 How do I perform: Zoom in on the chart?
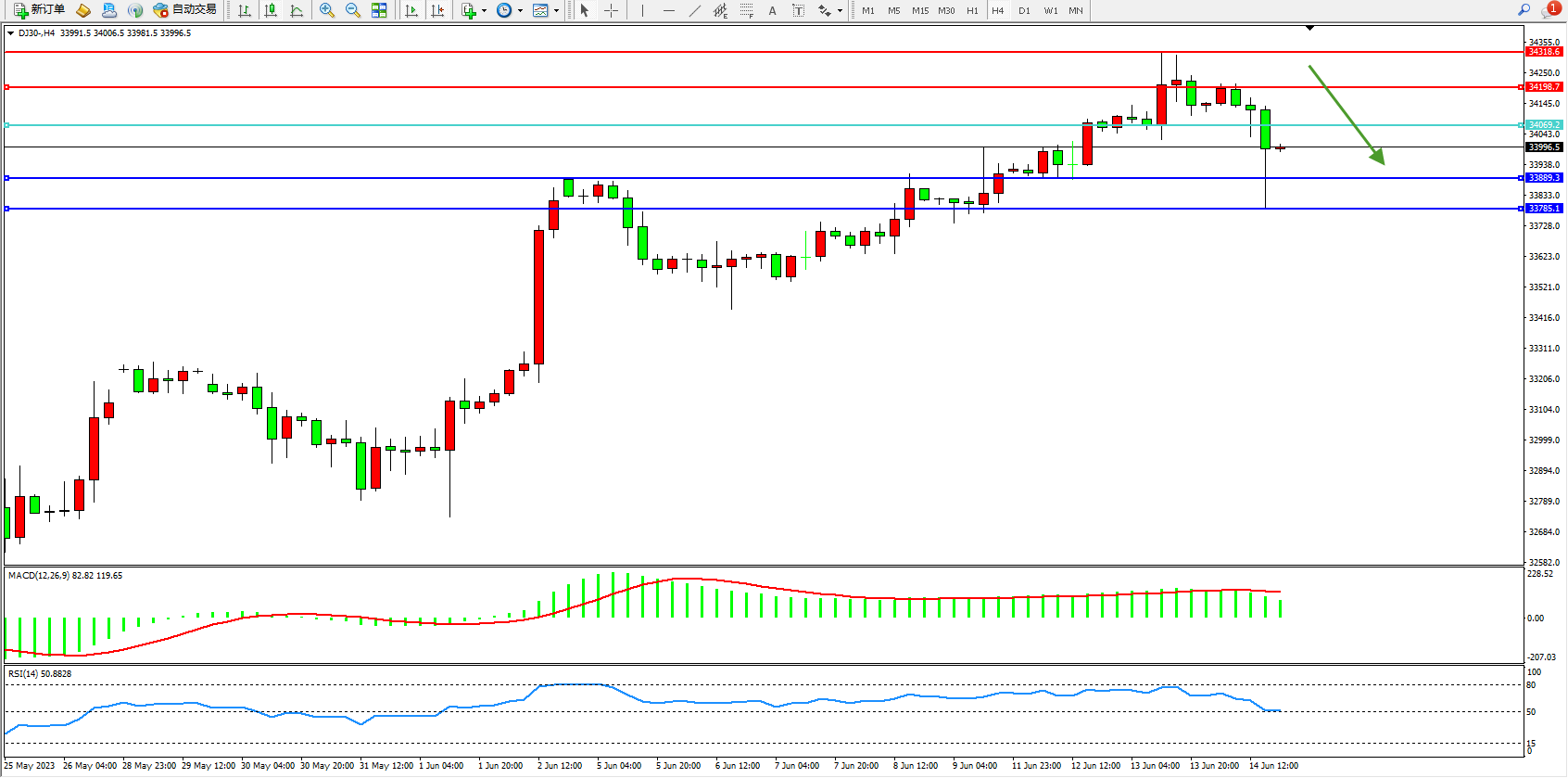327,10
